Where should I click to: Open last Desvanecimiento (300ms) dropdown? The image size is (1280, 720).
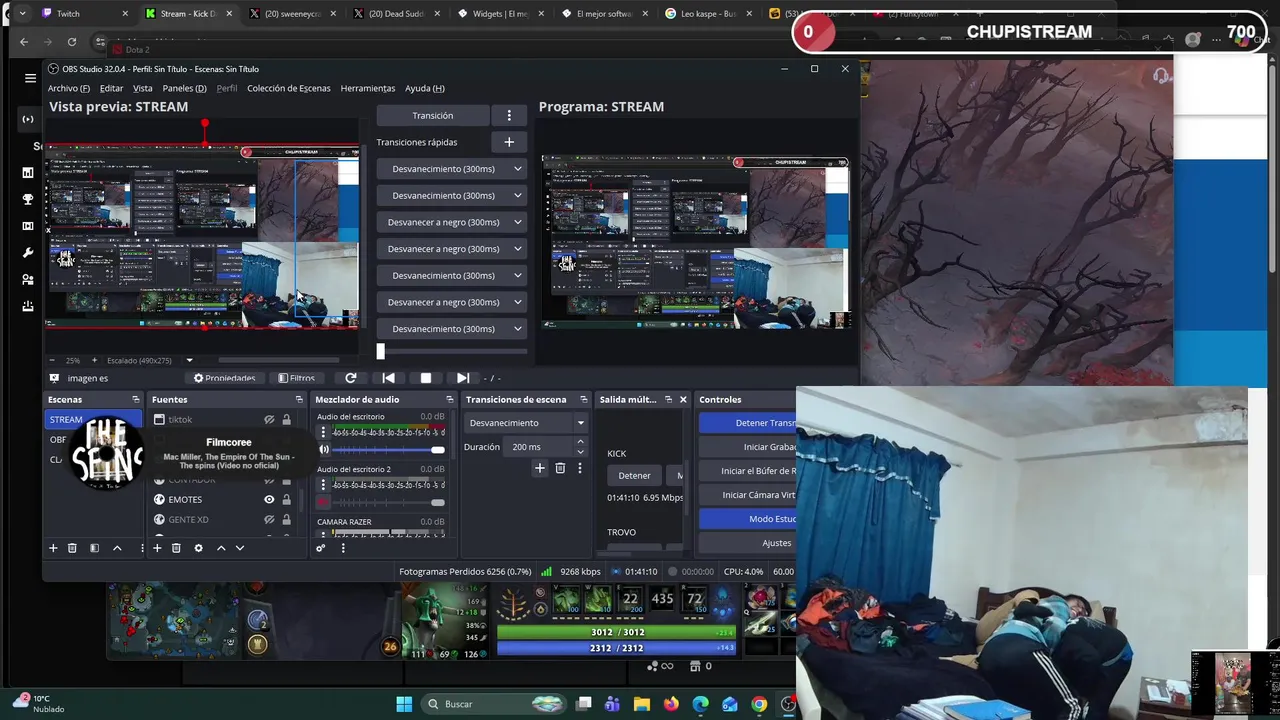(x=452, y=329)
